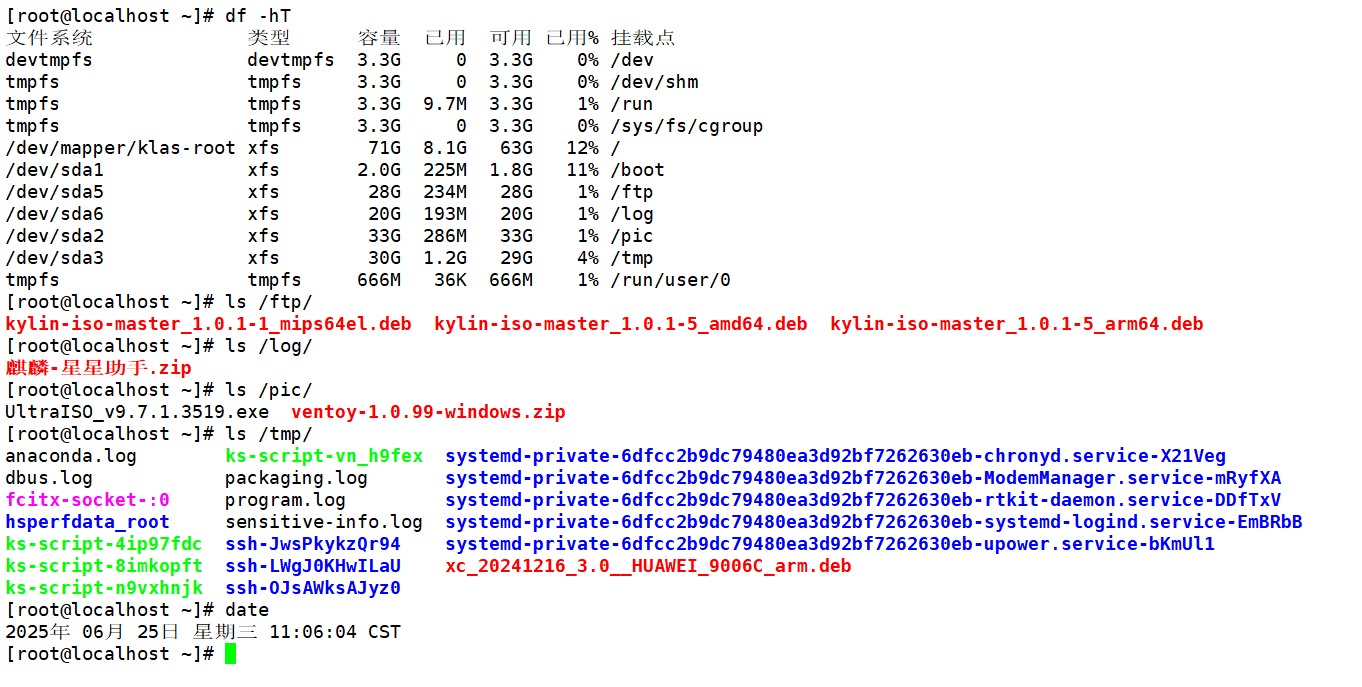Screen dimensions: 1362x687
Task: Click the fcitx-socket-:0 entry
Action: [88, 500]
